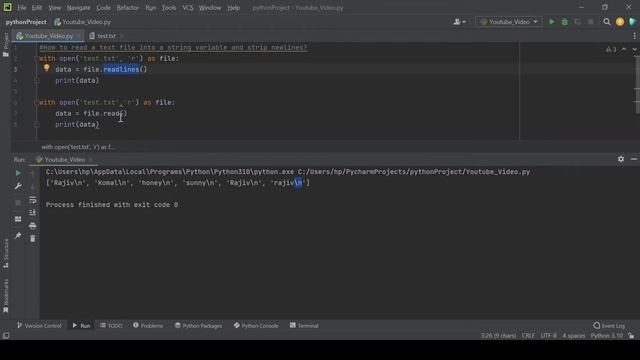
Task: Open the Run menu
Action: coord(151,8)
